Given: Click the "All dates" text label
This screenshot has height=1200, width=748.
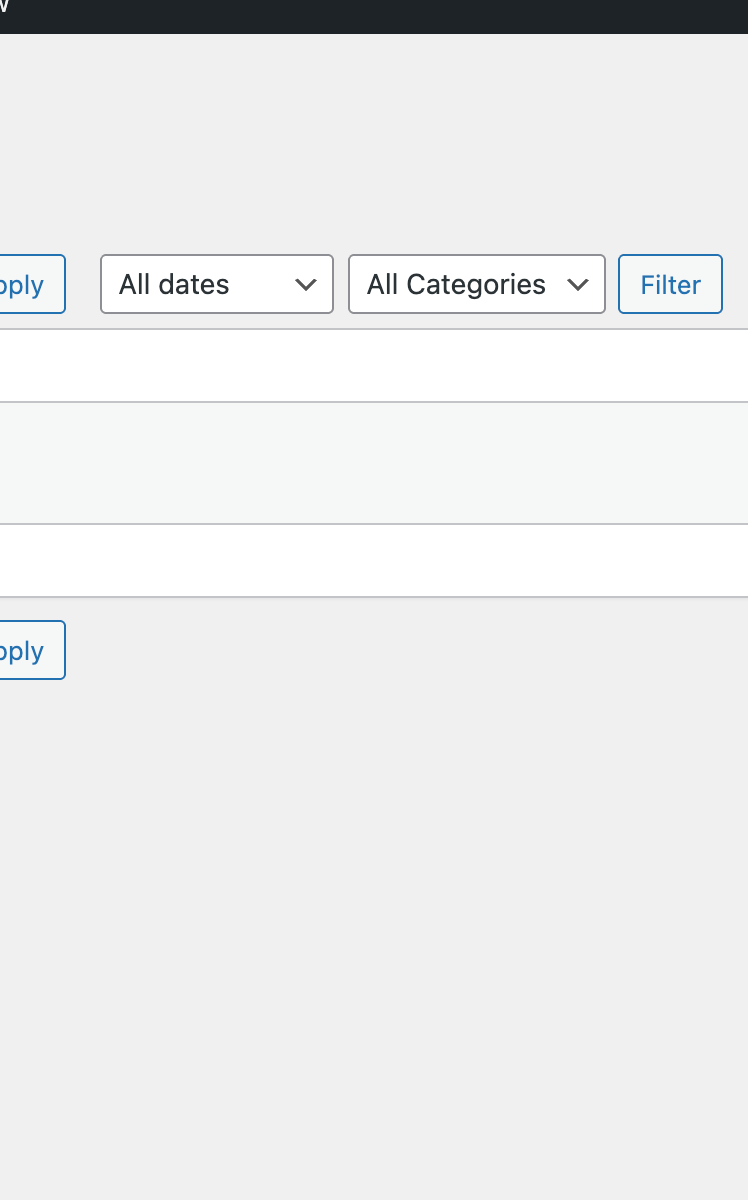Looking at the screenshot, I should (174, 285).
